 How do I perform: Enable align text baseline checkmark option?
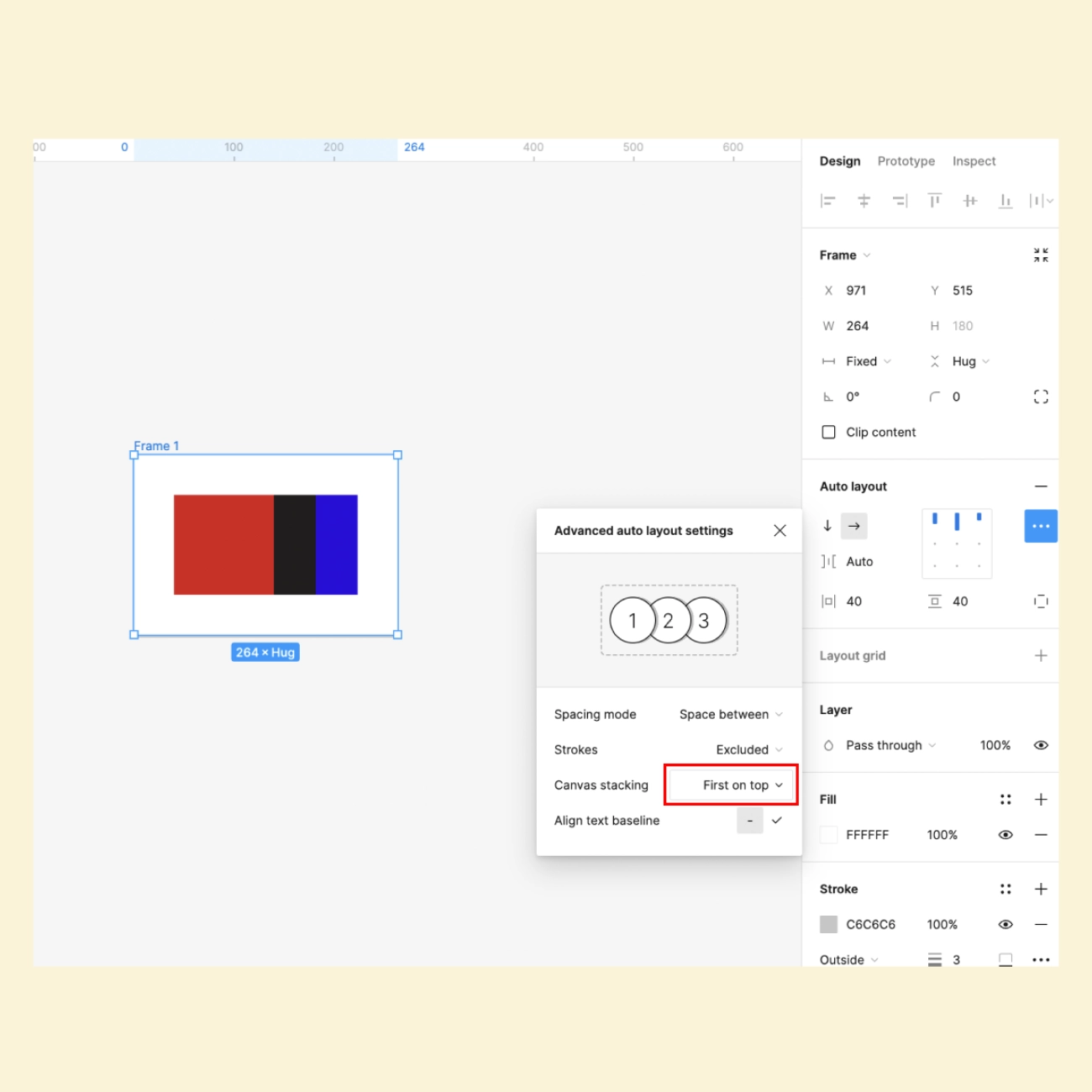point(777,821)
